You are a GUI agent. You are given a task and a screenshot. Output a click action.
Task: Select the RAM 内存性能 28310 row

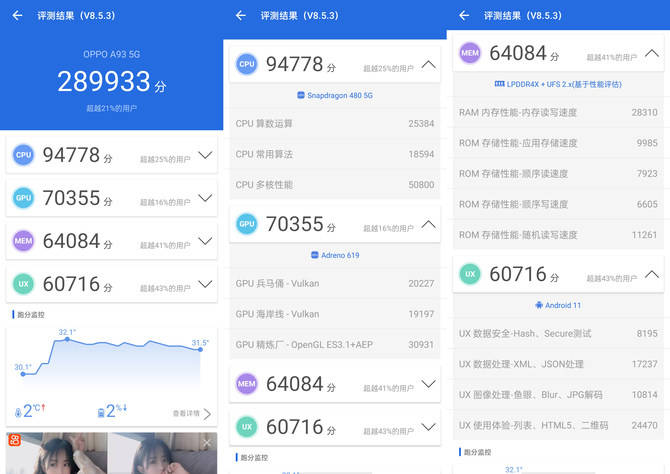point(558,112)
